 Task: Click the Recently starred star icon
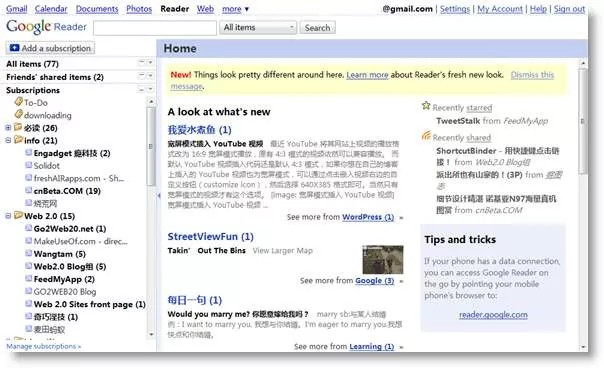(426, 106)
